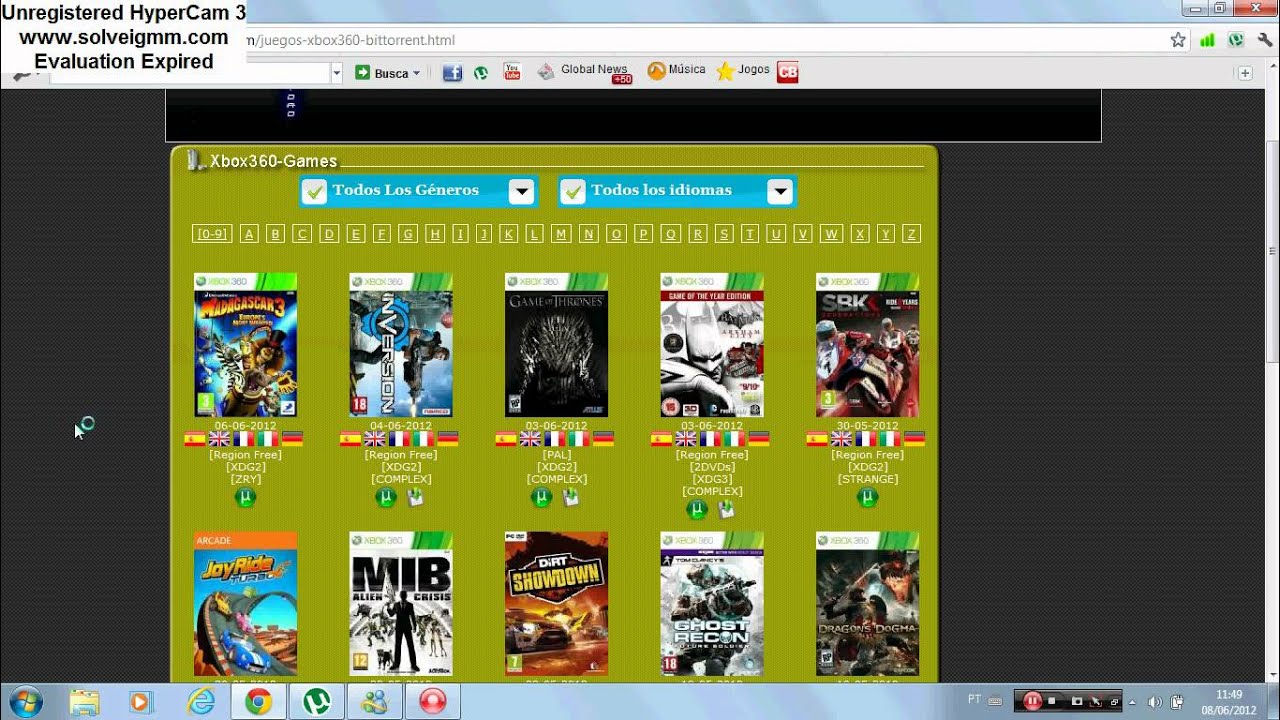The height and width of the screenshot is (720, 1280).
Task: Bookmark this page with the star icon
Action: pos(1178,40)
